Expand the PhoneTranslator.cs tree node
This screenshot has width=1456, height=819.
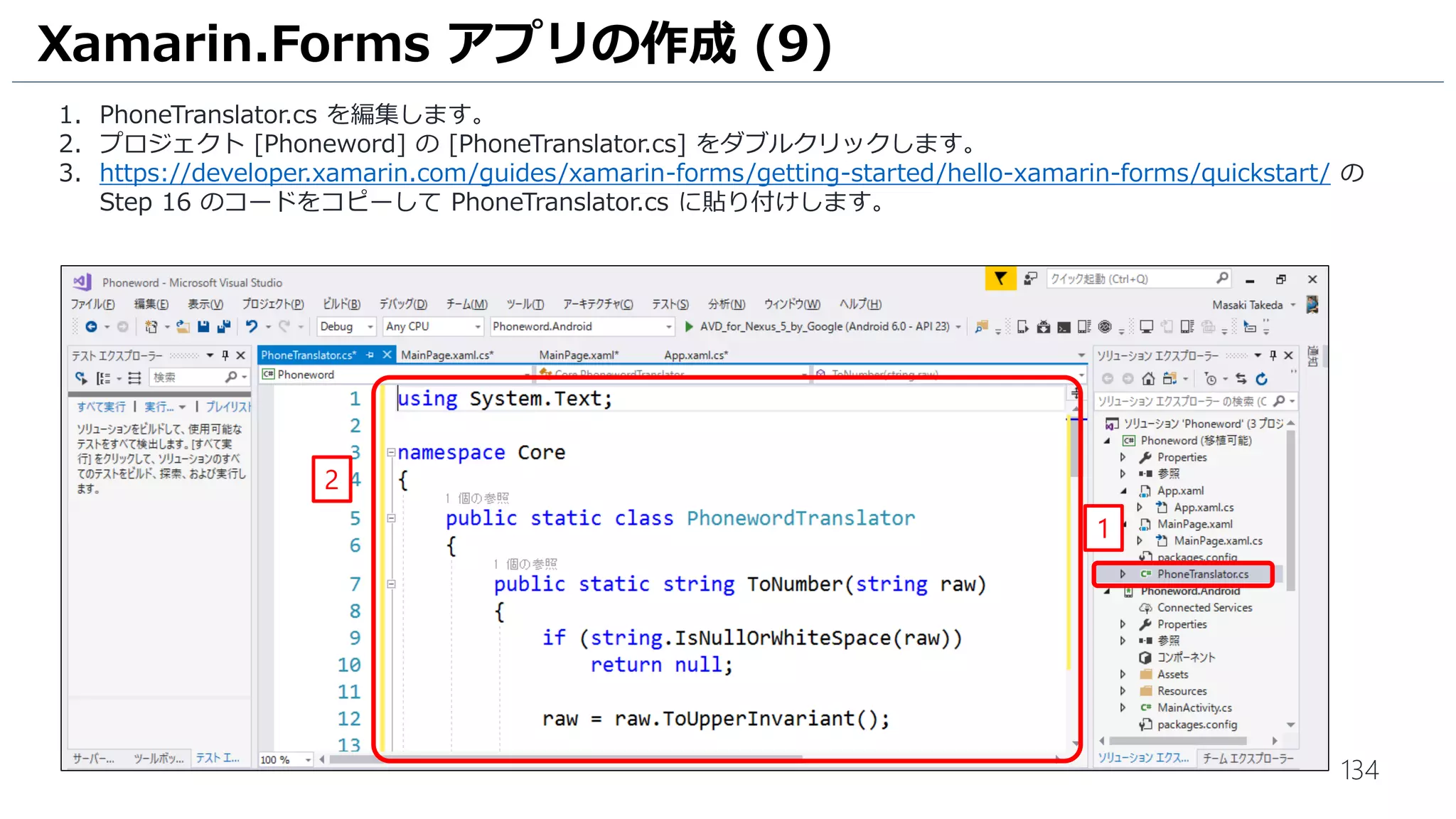pos(1123,574)
